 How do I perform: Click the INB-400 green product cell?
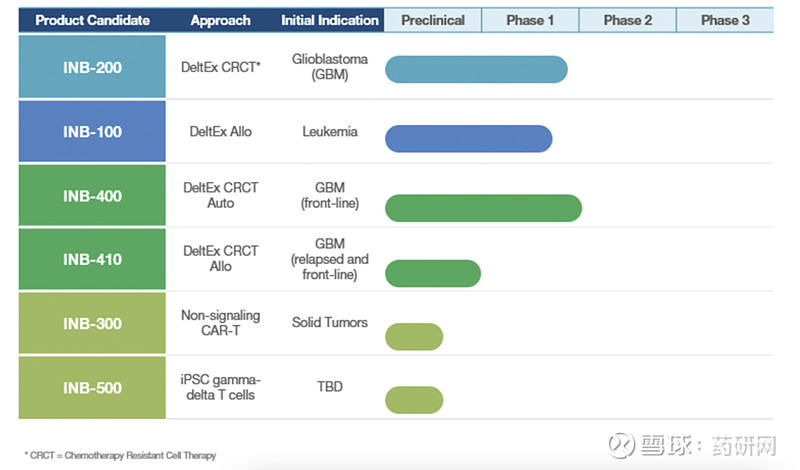pos(92,196)
